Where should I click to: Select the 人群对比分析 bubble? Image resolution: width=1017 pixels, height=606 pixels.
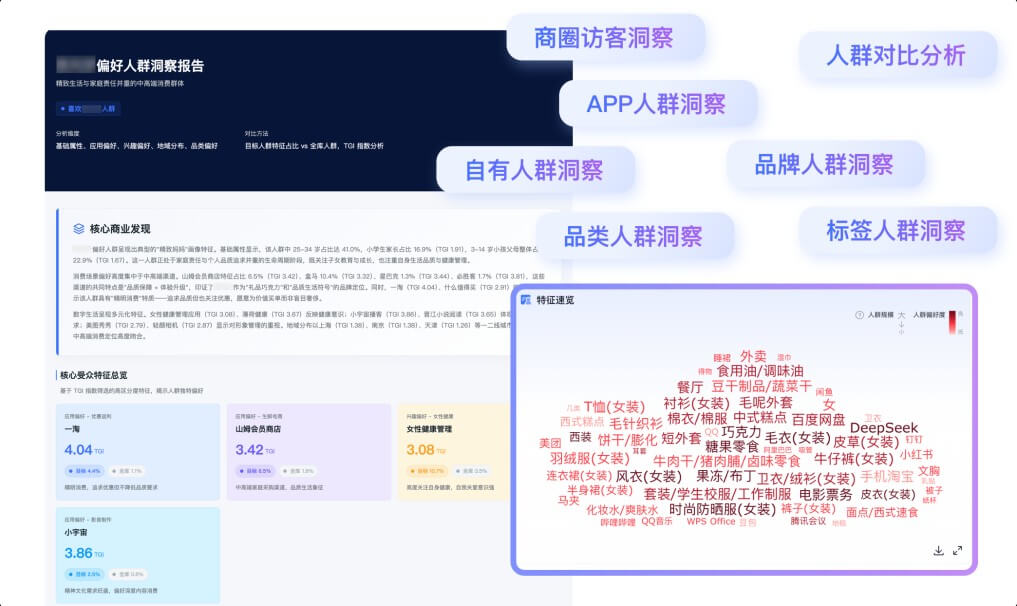(x=896, y=55)
